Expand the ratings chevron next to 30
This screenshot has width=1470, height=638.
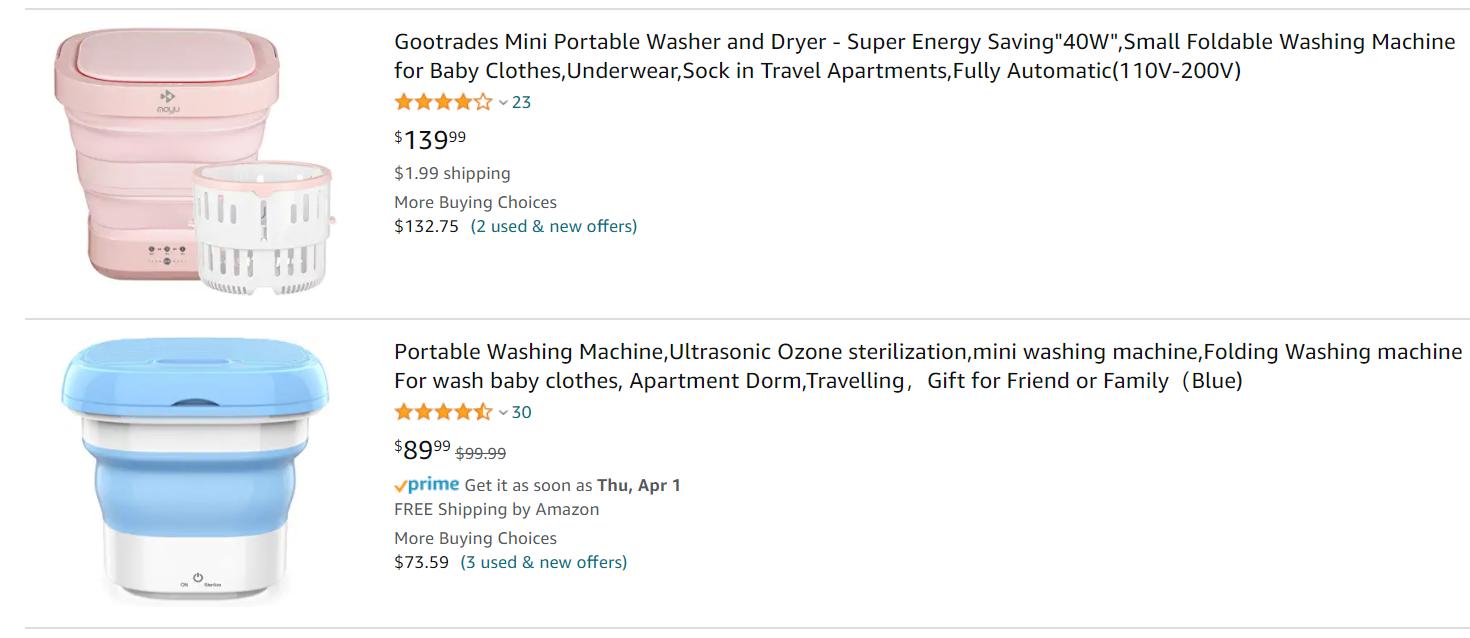pos(503,412)
